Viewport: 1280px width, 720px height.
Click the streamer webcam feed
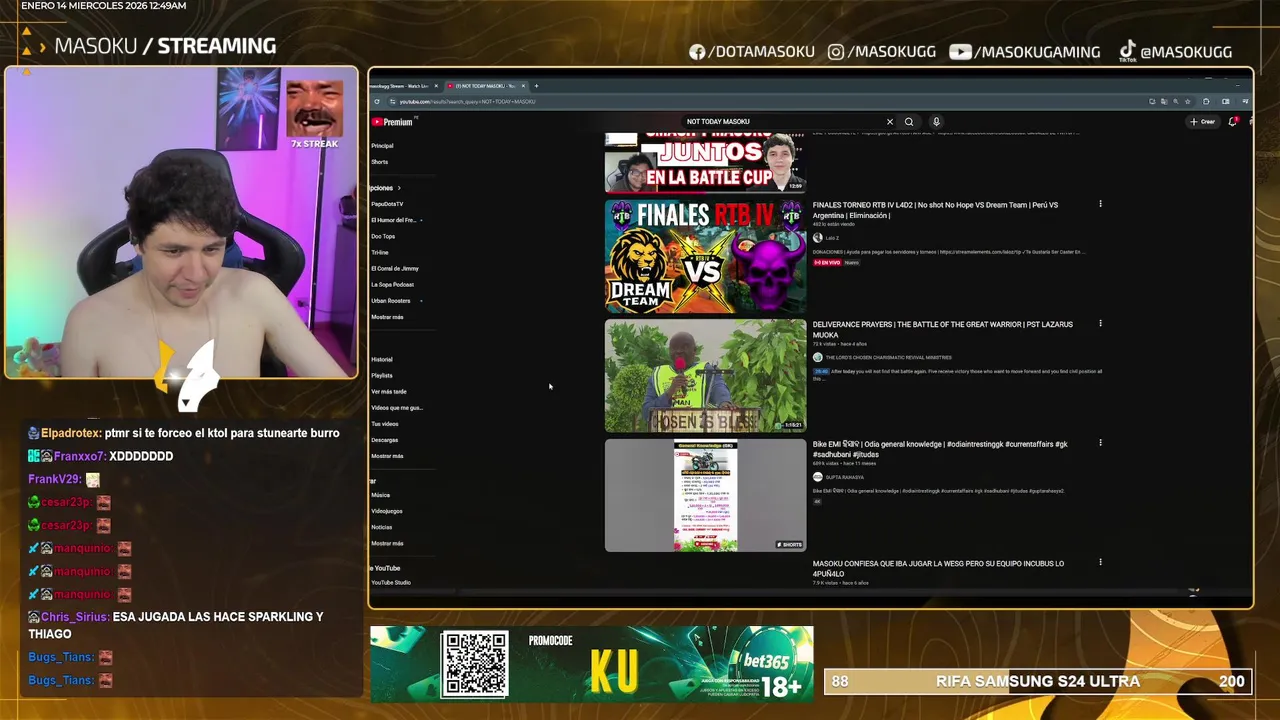point(181,222)
